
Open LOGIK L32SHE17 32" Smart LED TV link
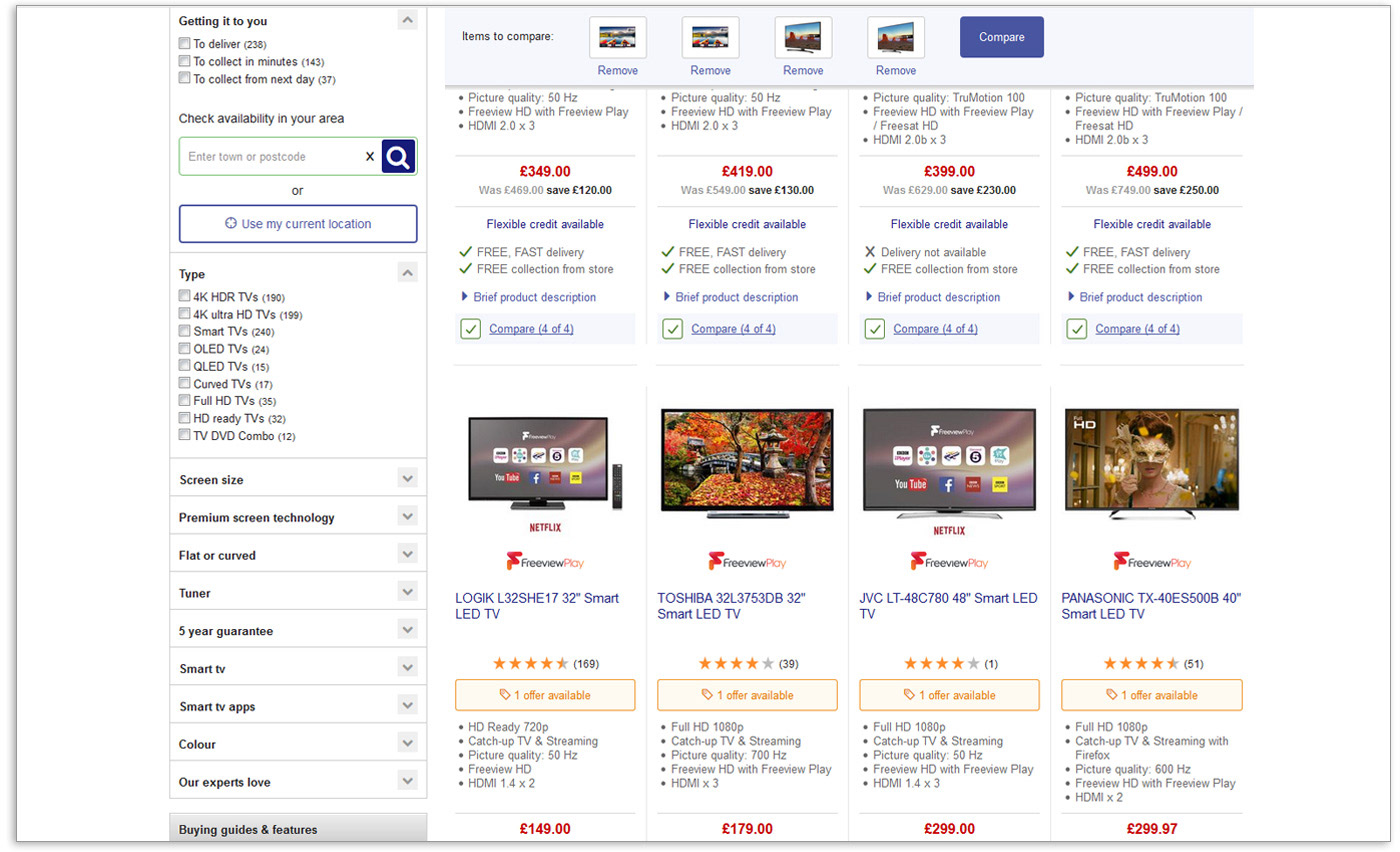(x=537, y=606)
